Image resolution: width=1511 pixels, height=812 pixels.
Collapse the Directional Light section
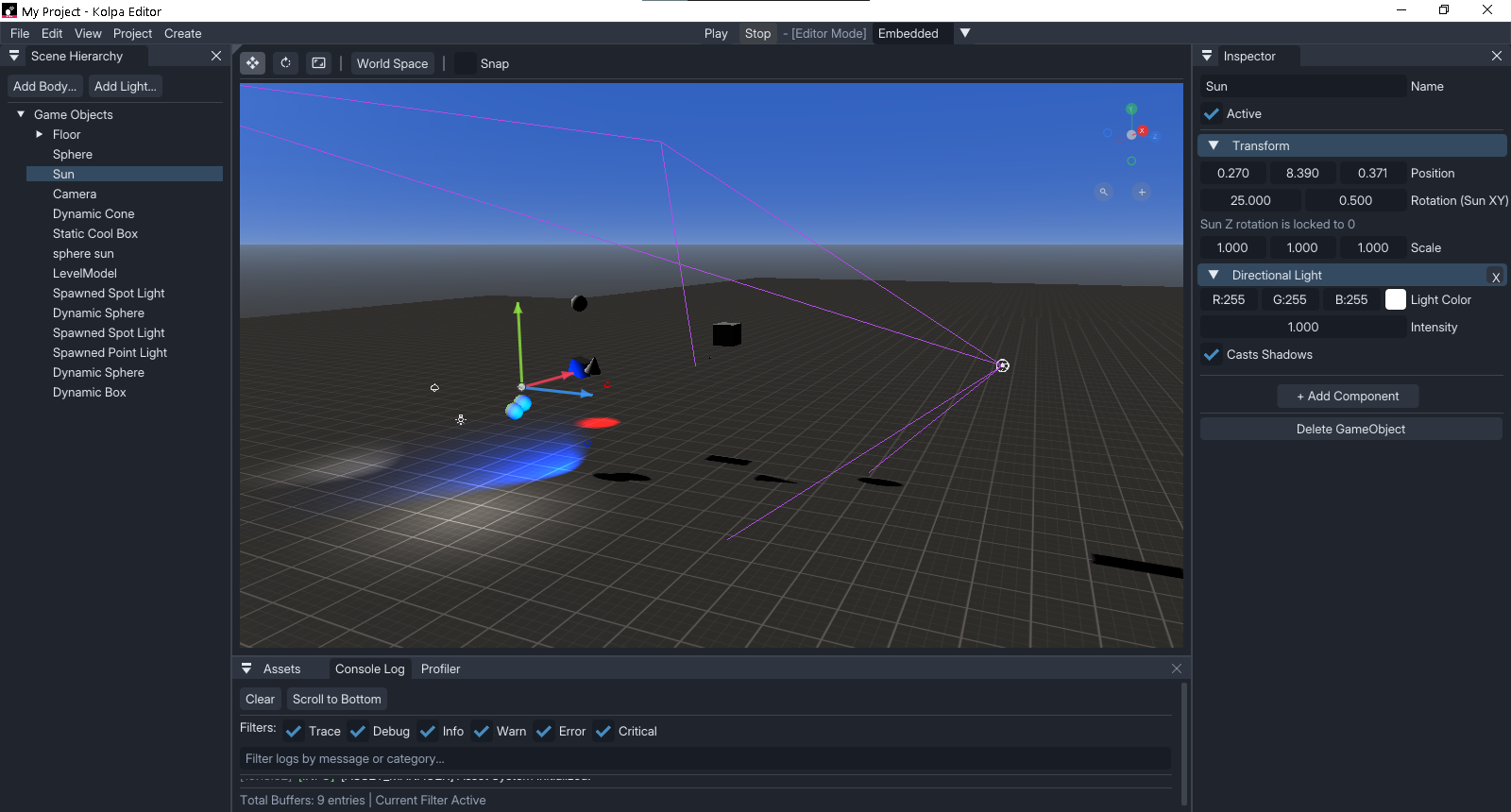tap(1214, 275)
